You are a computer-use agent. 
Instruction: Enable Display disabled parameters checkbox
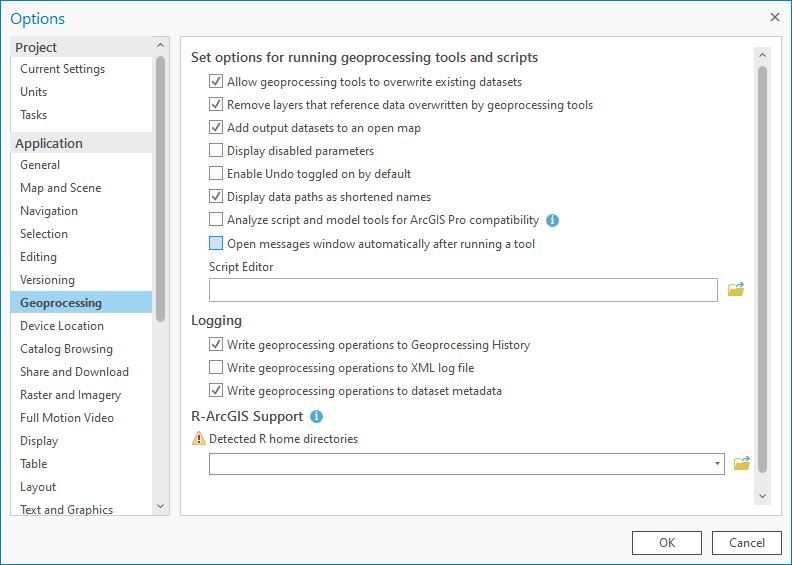[216, 151]
